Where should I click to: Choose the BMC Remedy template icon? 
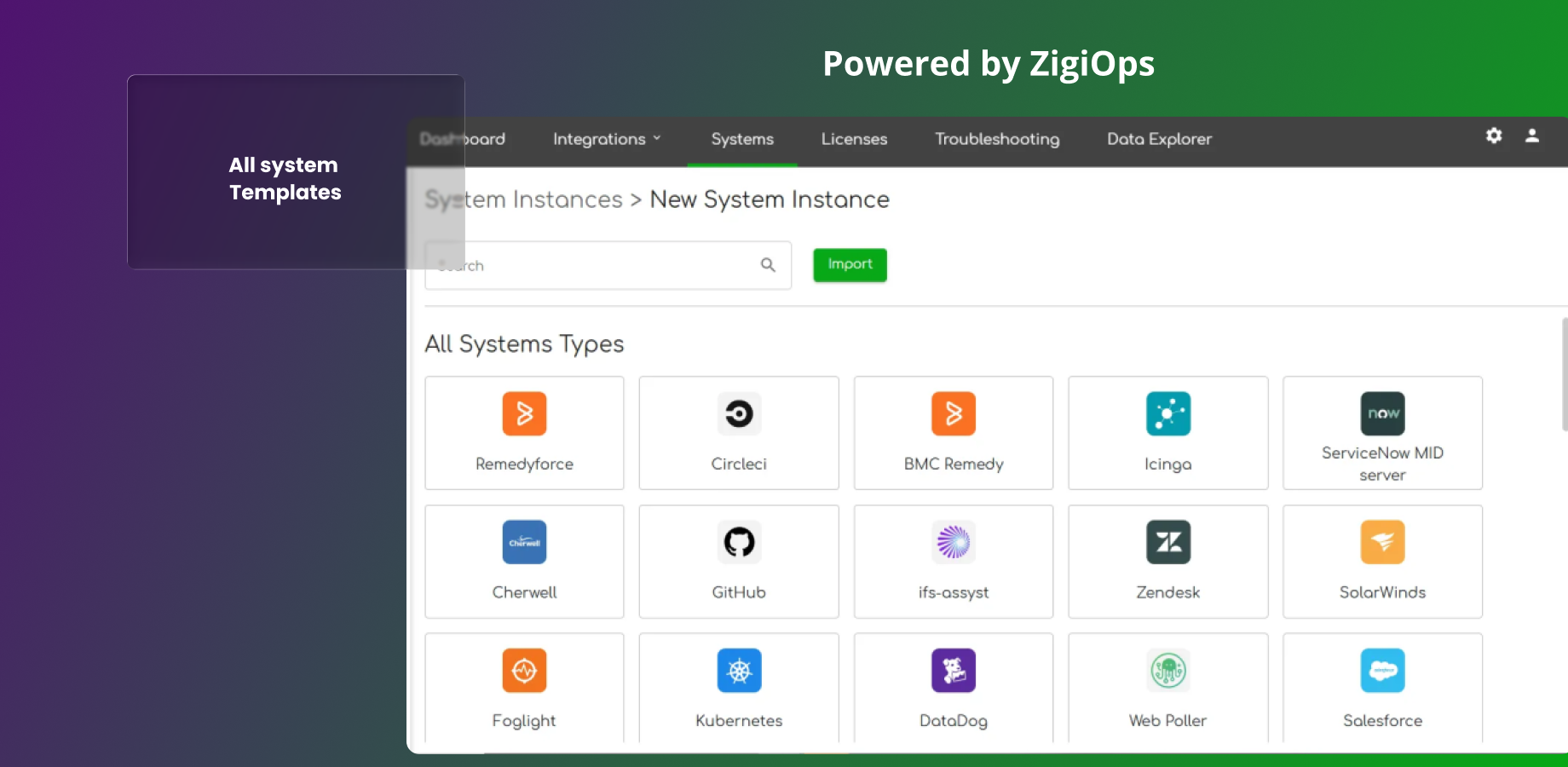click(953, 414)
